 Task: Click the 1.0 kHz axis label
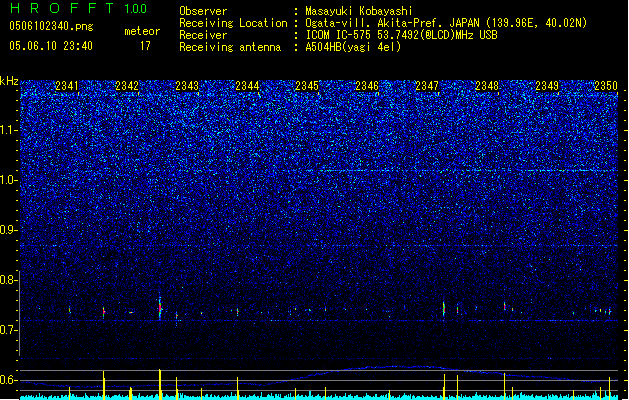click(9, 180)
